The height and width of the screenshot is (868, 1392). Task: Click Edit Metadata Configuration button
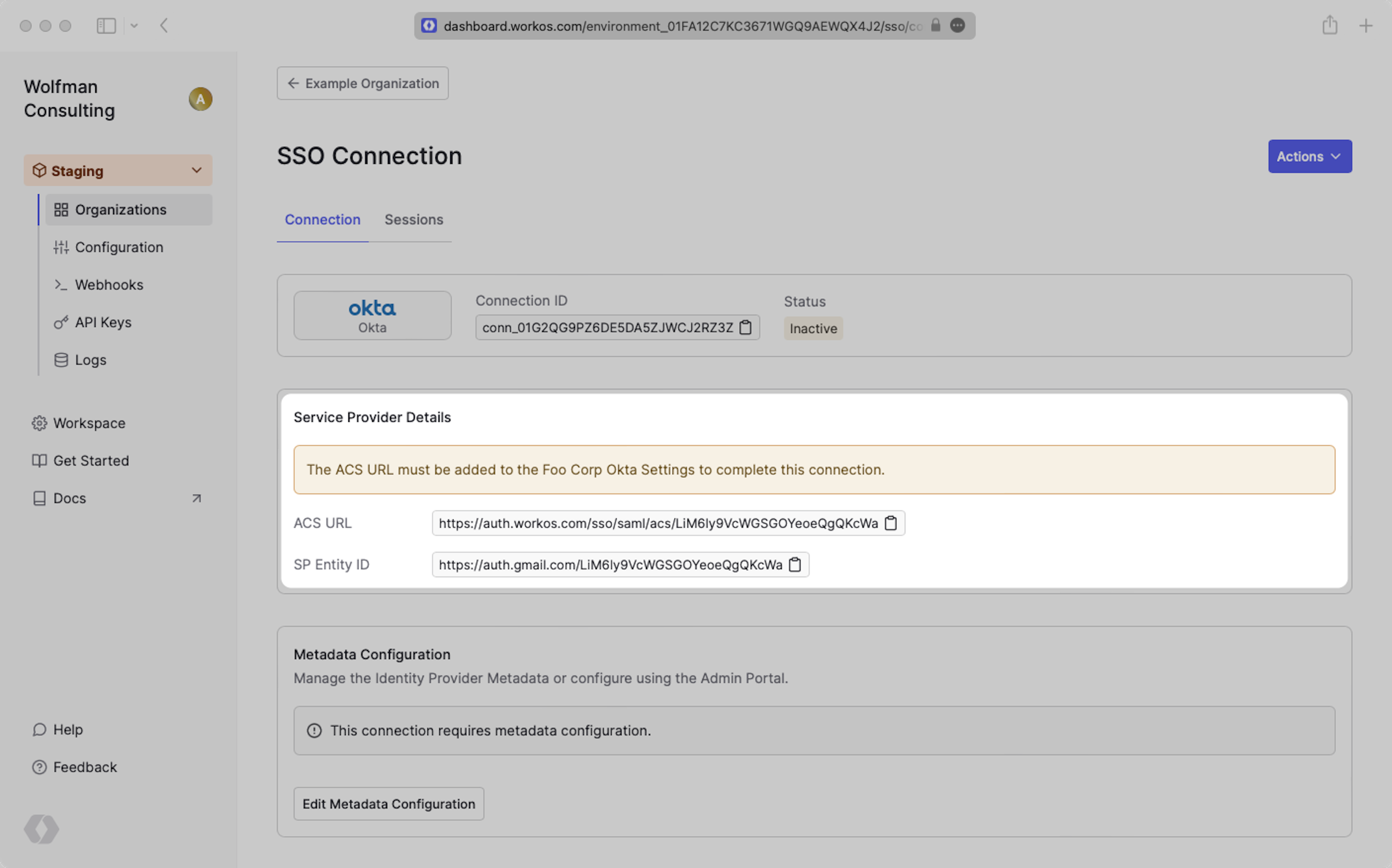(389, 803)
